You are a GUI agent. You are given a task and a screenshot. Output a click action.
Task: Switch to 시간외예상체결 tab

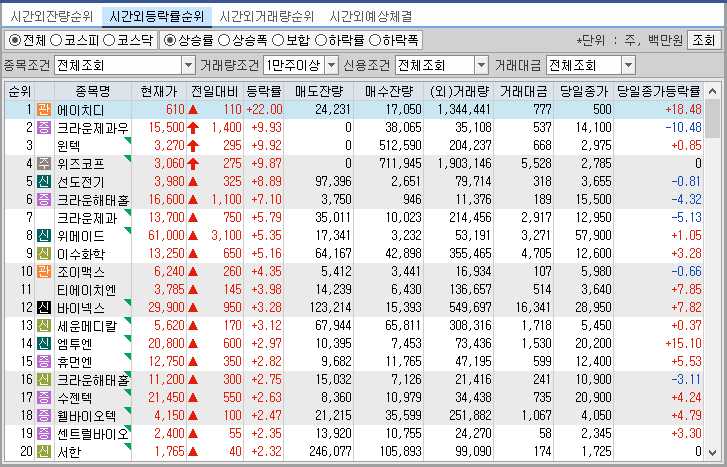(x=370, y=17)
